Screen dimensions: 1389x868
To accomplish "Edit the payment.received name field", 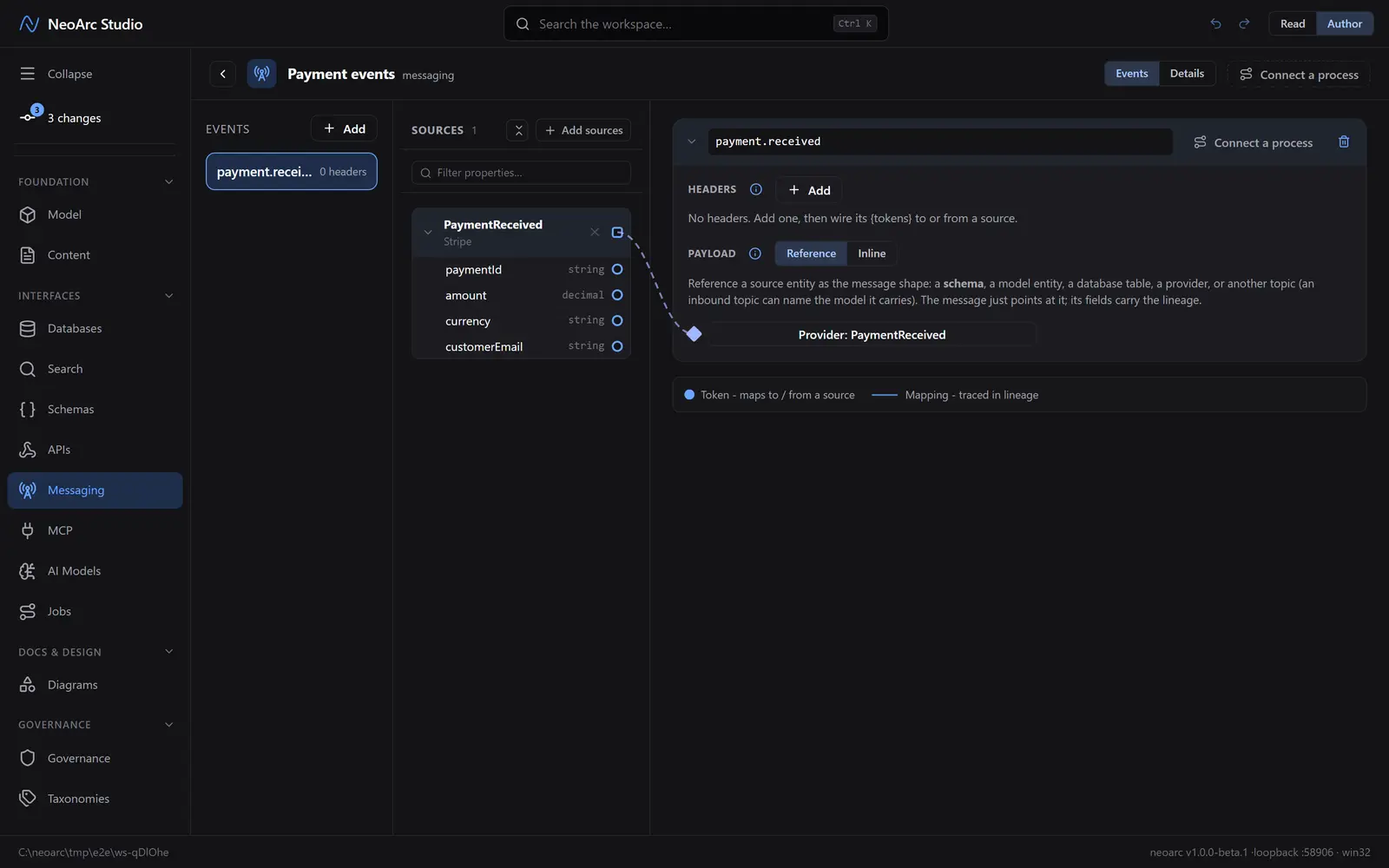I will pyautogui.click(x=940, y=141).
